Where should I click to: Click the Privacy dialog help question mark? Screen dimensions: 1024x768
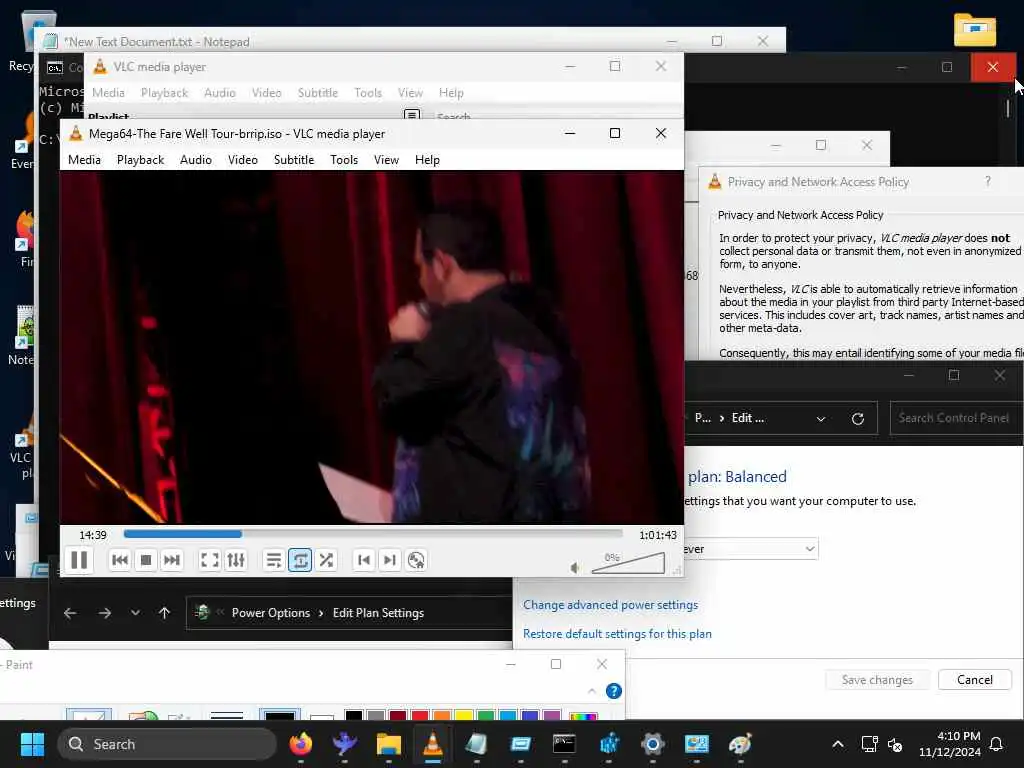987,182
